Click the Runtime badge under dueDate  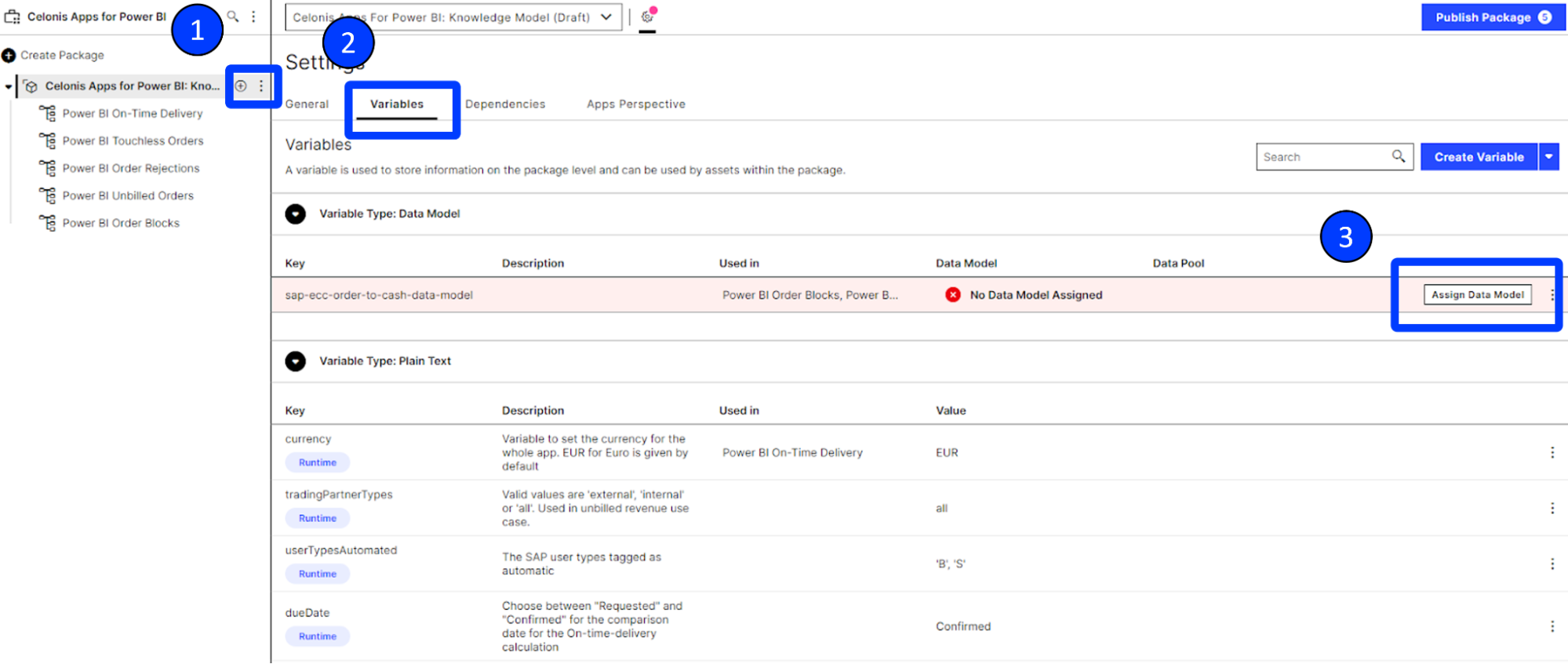pos(317,637)
